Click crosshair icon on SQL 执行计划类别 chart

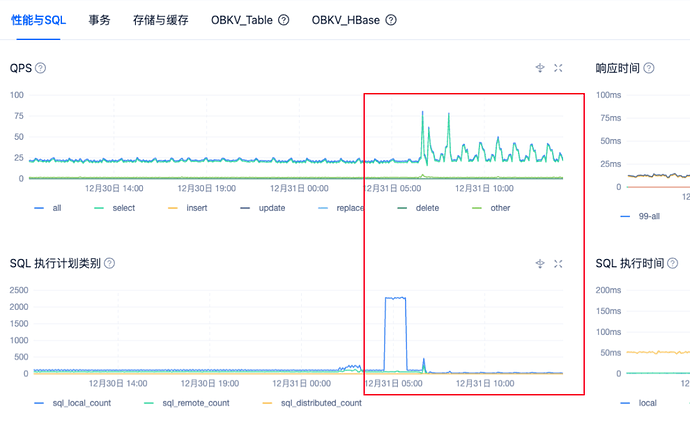pyautogui.click(x=540, y=263)
